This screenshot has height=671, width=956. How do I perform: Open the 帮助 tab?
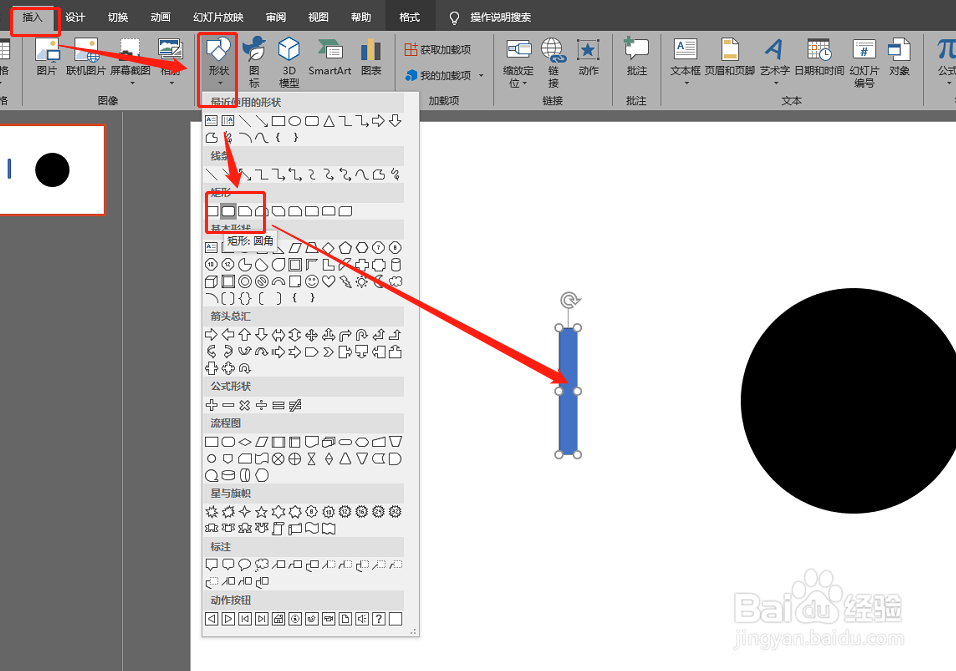coord(361,17)
